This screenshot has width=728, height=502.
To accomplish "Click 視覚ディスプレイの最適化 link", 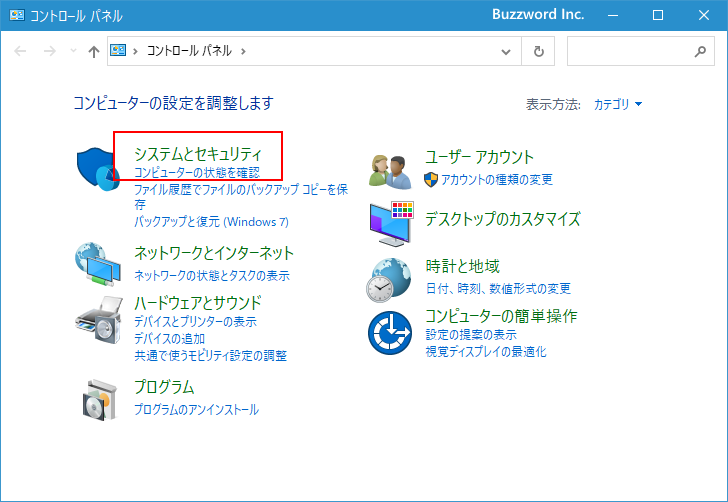I will [x=486, y=352].
